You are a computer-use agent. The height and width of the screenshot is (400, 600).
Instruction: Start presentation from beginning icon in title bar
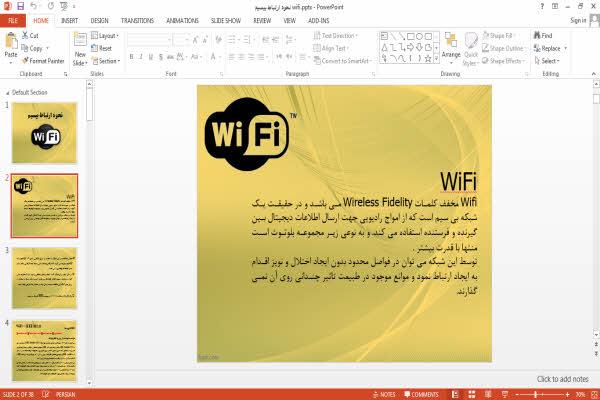(x=64, y=6)
